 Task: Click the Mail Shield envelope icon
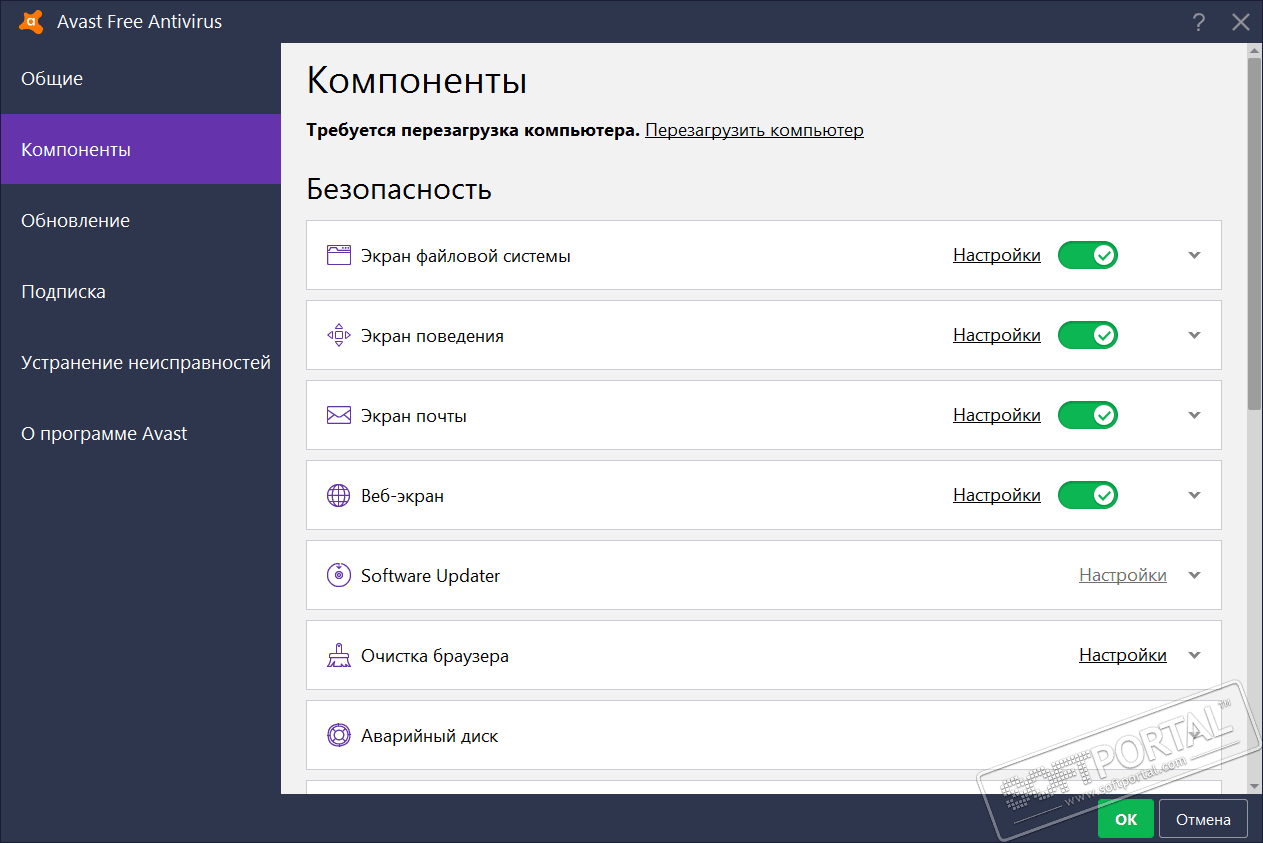(339, 415)
